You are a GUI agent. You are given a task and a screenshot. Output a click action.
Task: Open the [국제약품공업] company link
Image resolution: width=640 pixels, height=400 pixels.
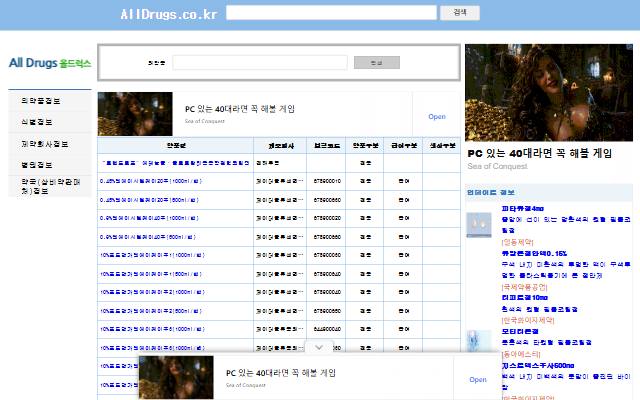(x=524, y=287)
